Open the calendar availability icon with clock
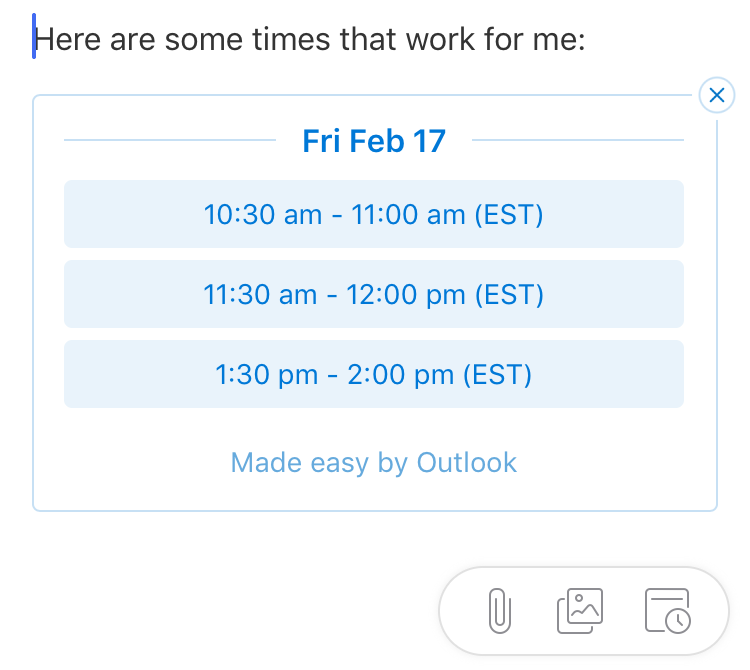 (668, 611)
